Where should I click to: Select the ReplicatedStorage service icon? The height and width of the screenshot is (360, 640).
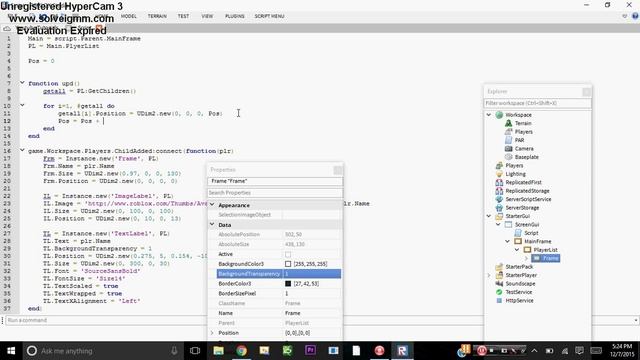pyautogui.click(x=499, y=191)
